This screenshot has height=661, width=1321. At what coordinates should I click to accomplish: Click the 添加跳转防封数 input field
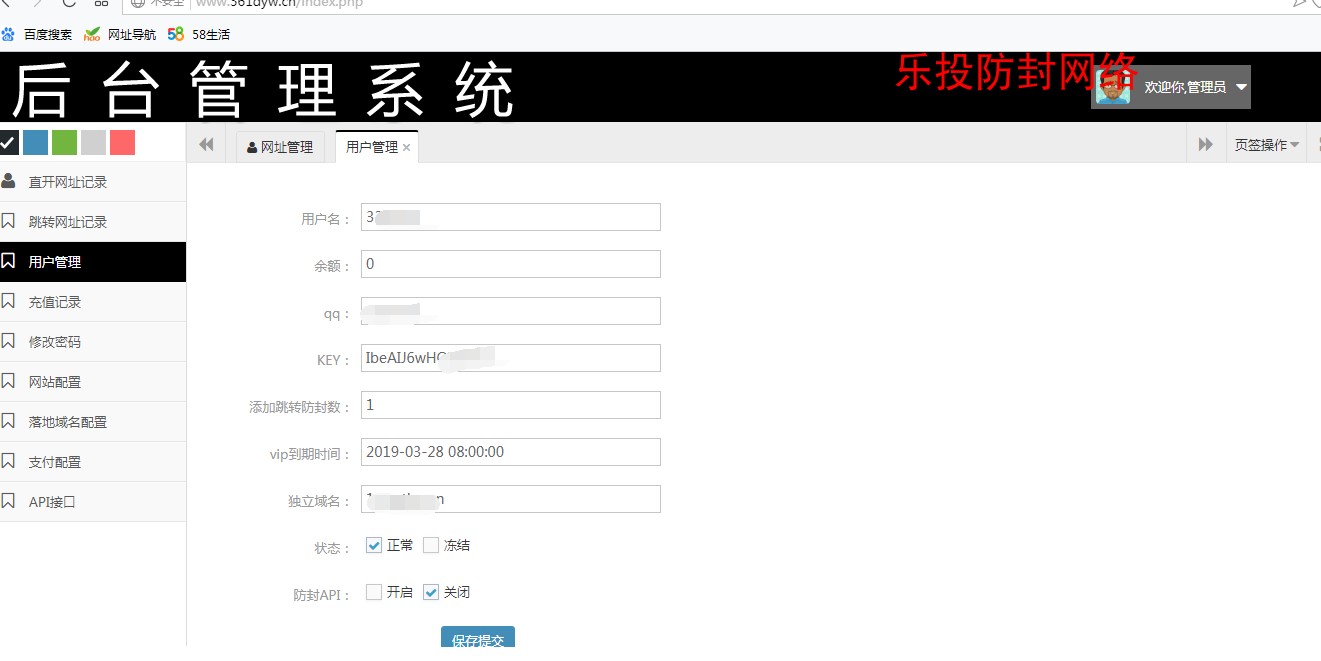coord(511,405)
